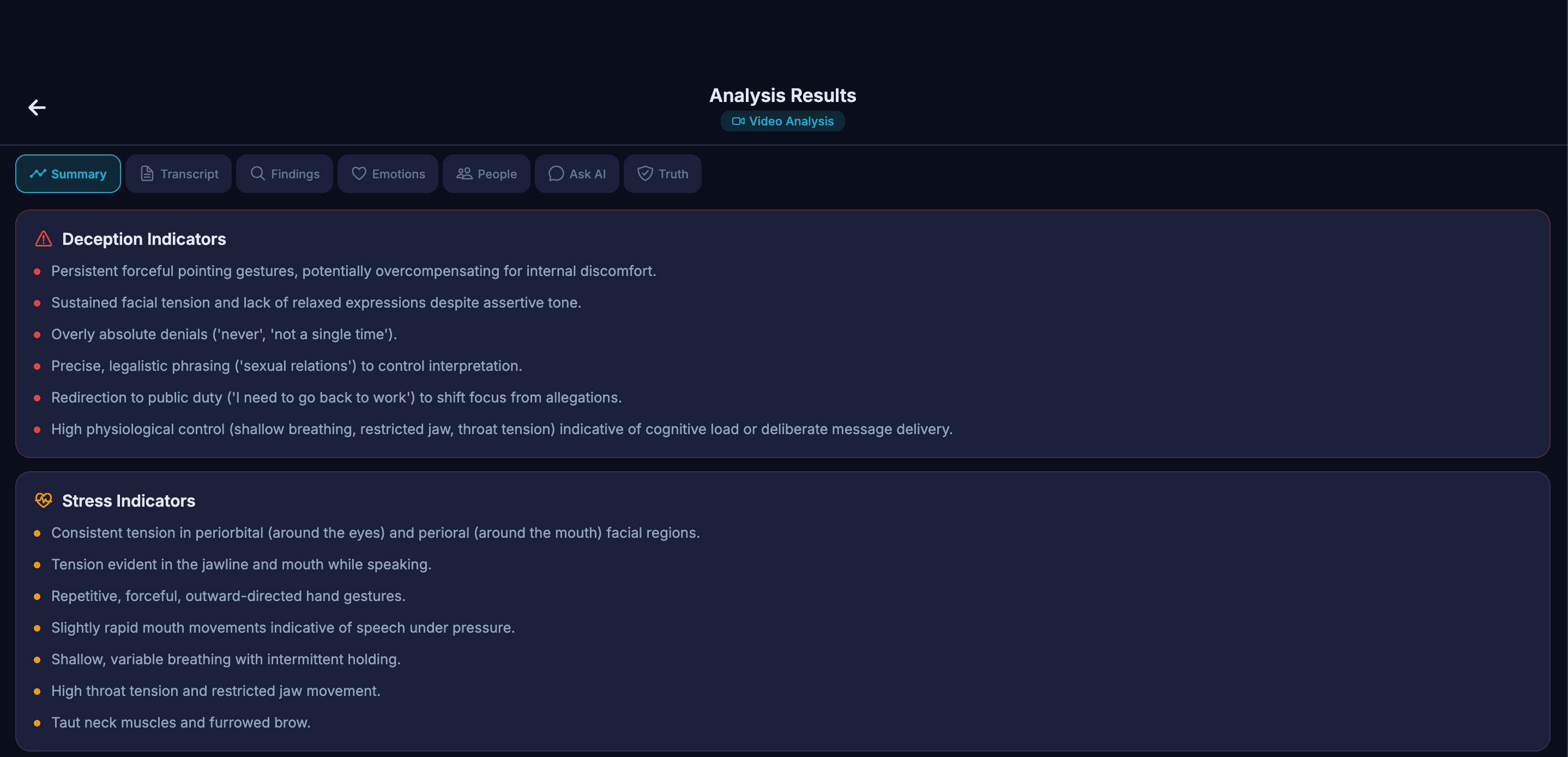Click the trend-line icon on the Summary tab

coord(38,173)
